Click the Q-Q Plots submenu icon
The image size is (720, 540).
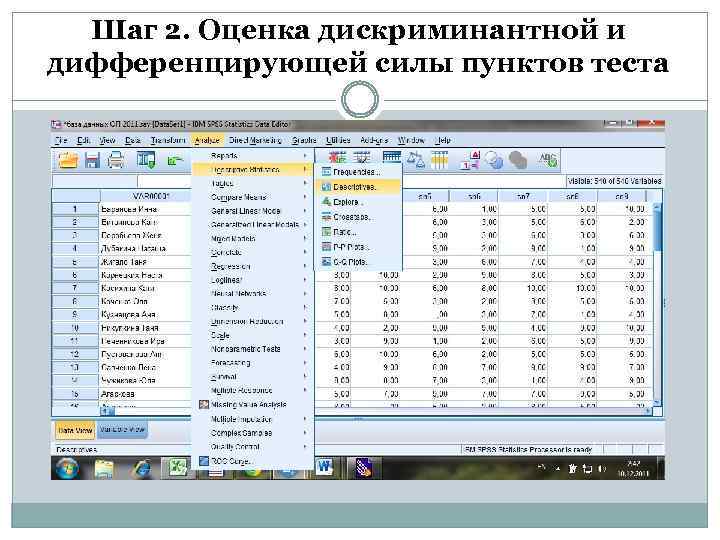point(326,262)
